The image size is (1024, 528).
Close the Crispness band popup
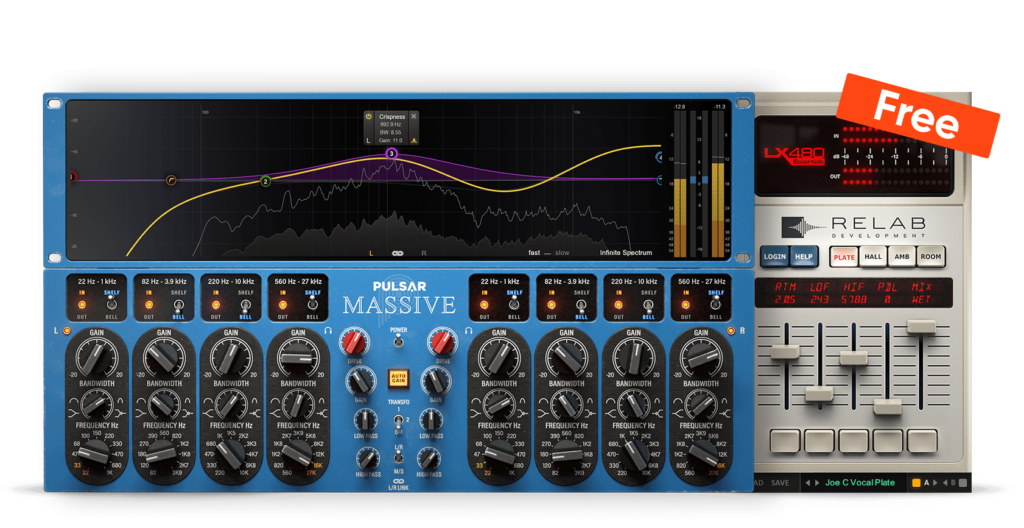point(413,116)
